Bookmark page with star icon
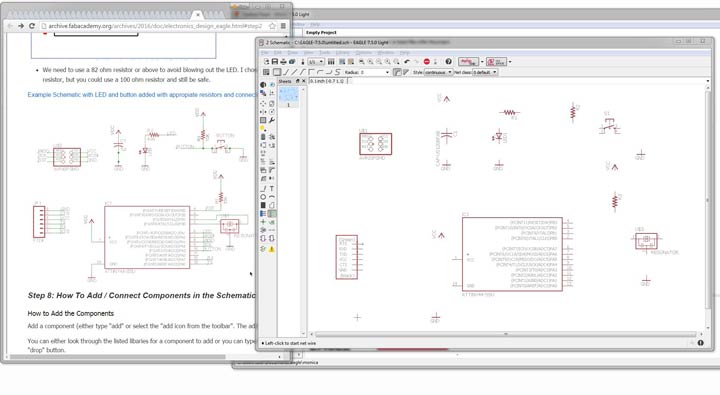This screenshot has width=720, height=395. coord(272,26)
